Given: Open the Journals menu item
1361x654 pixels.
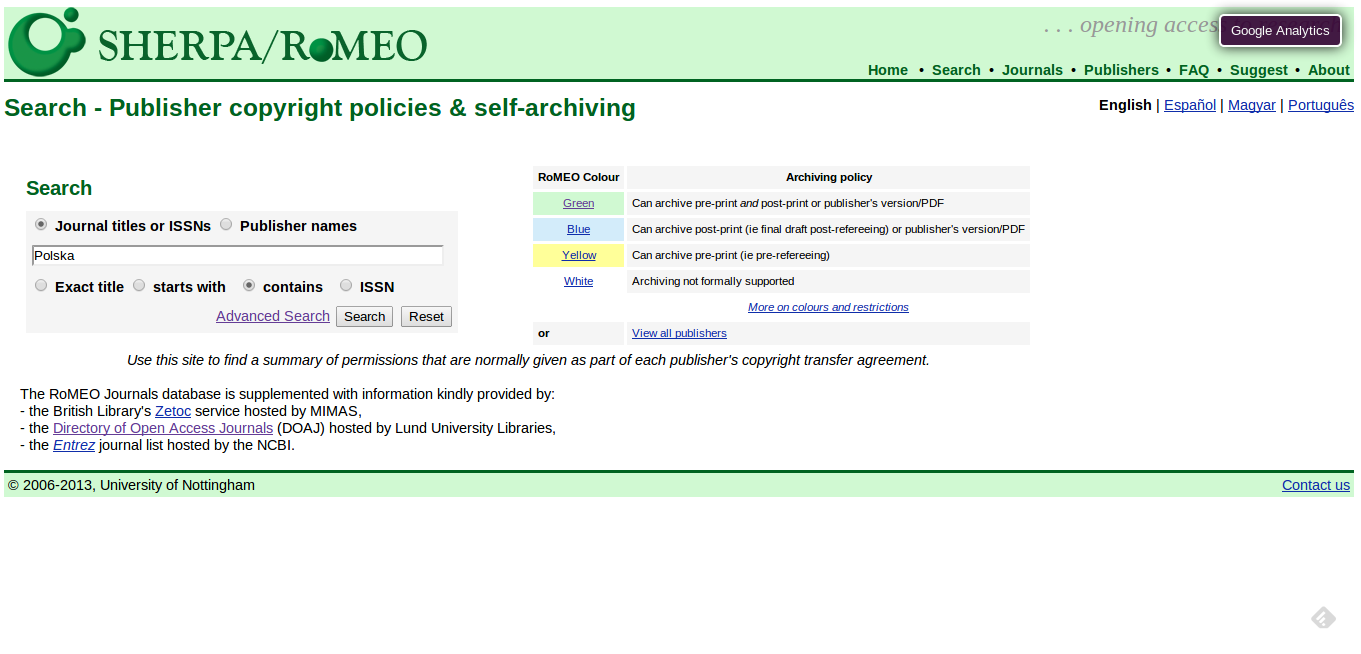Looking at the screenshot, I should coord(1032,70).
